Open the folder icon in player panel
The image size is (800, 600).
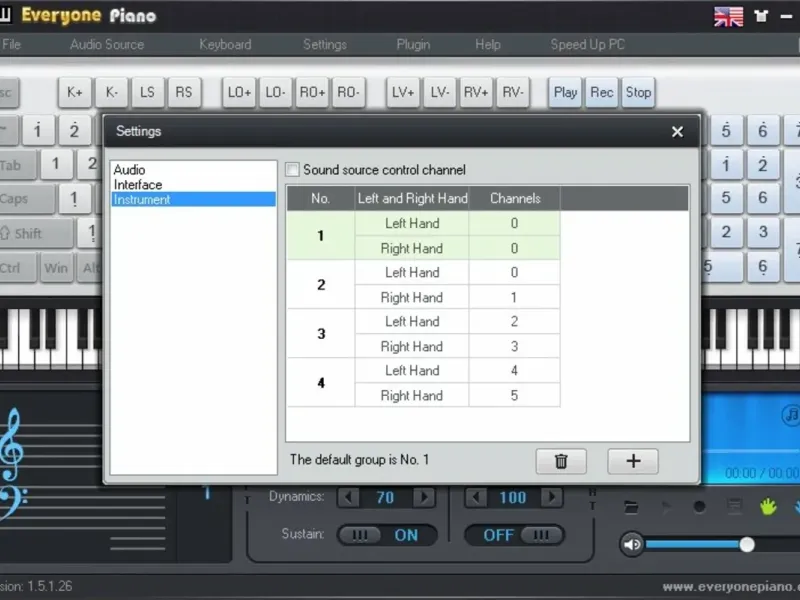[x=631, y=507]
